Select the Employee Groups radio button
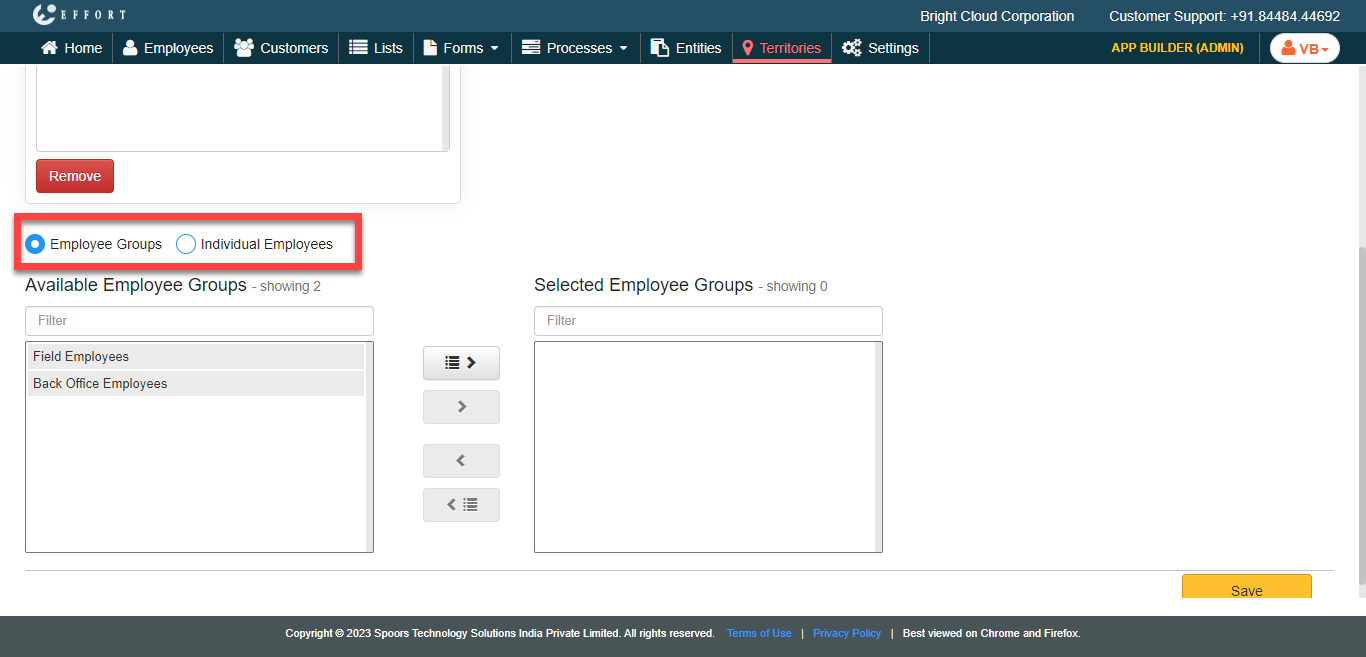This screenshot has height=657, width=1366. 35,244
